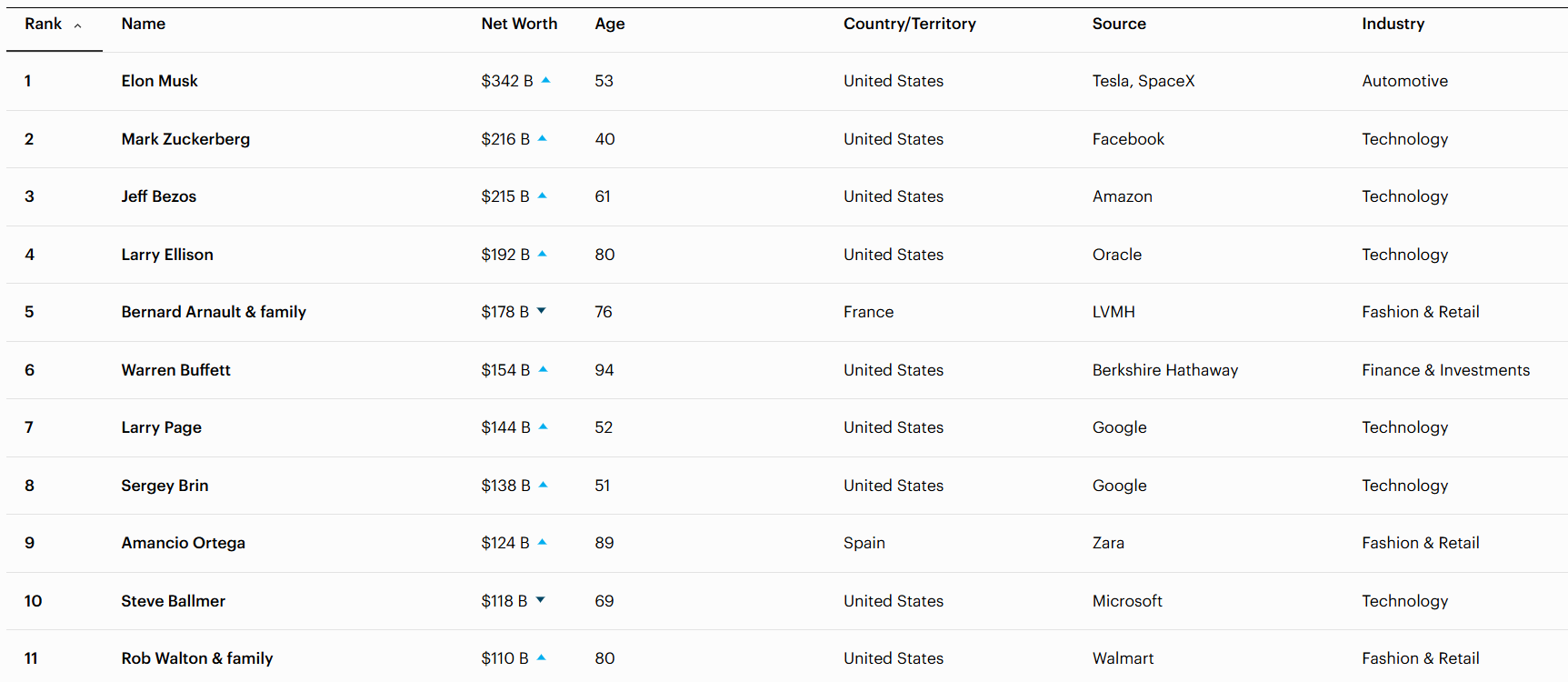Click the up arrow beside Amancio Ortega's $124 B
This screenshot has width=1568, height=682.
click(543, 542)
